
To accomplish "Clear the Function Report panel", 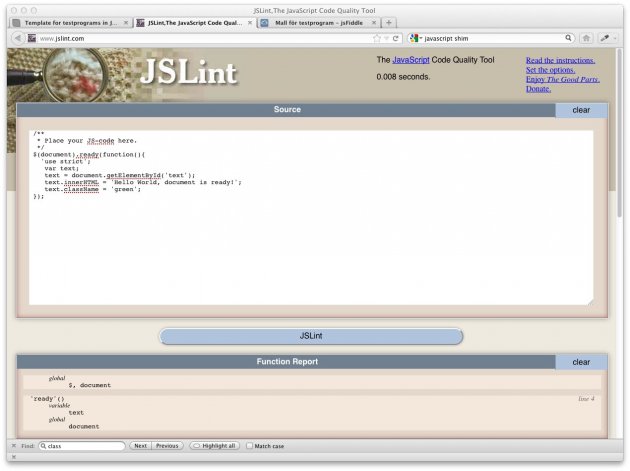I will [581, 362].
